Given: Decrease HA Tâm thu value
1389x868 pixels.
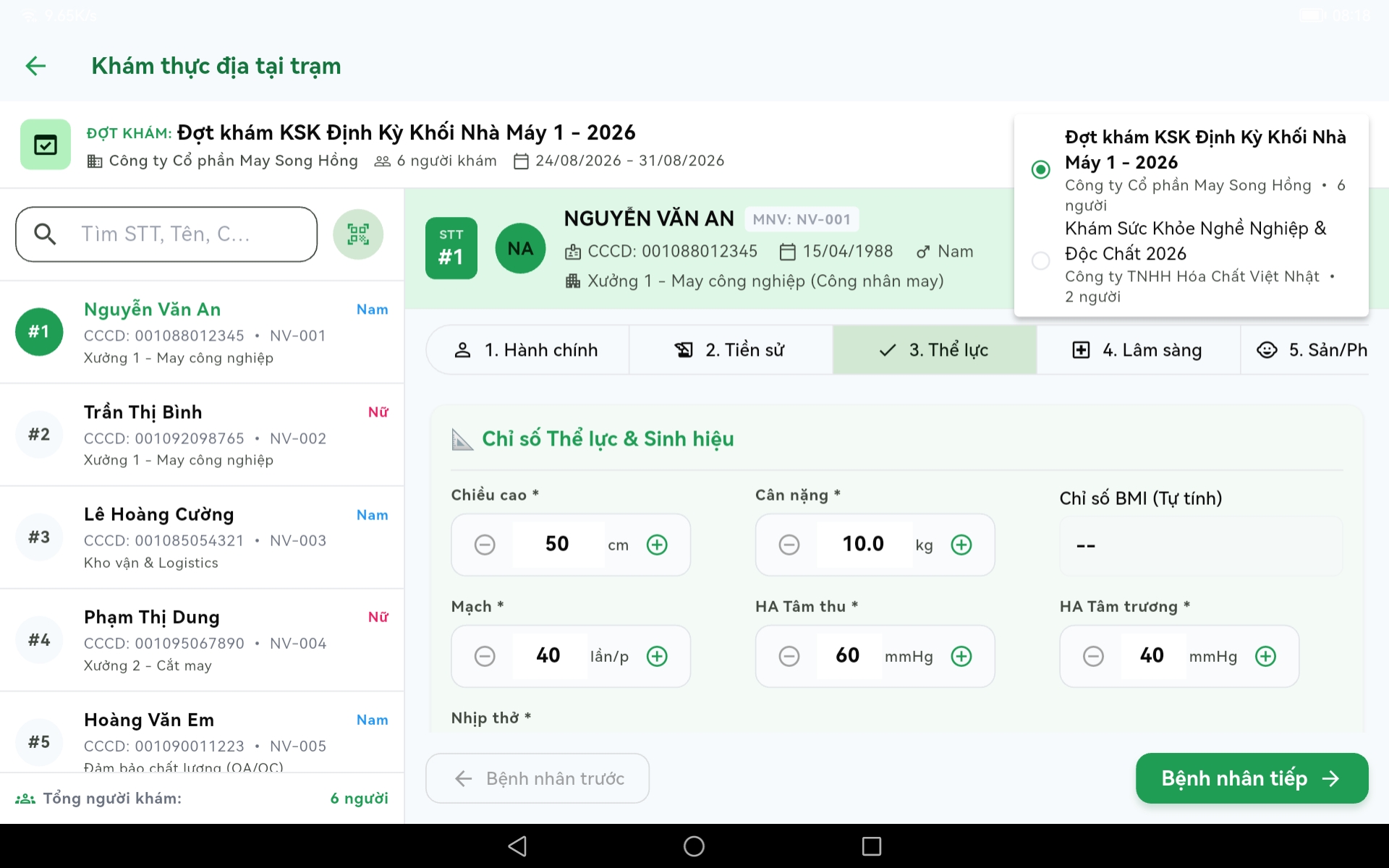Looking at the screenshot, I should tap(789, 656).
